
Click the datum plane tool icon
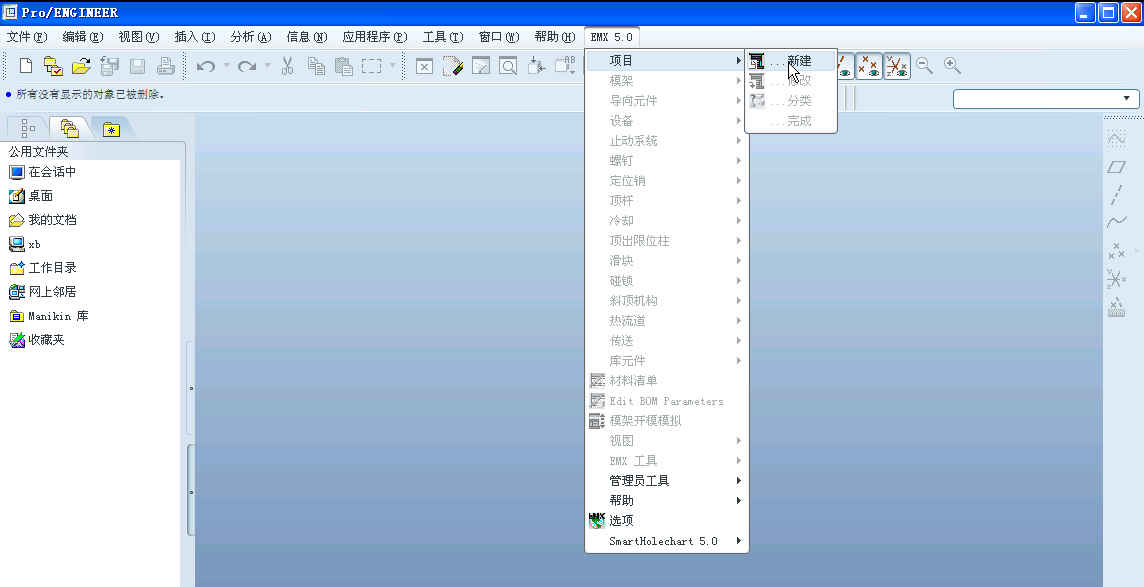(x=1116, y=167)
